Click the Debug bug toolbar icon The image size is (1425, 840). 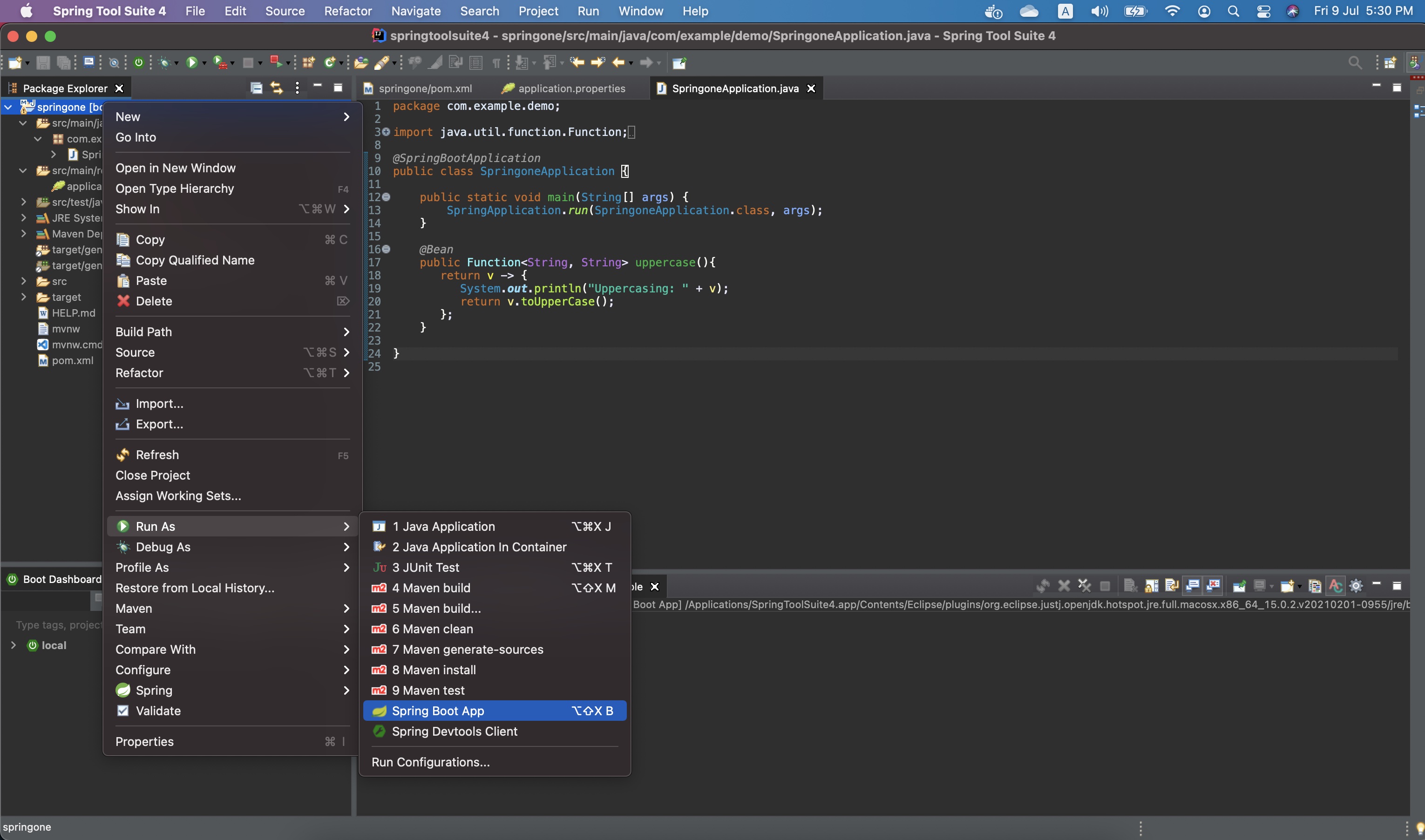(165, 62)
